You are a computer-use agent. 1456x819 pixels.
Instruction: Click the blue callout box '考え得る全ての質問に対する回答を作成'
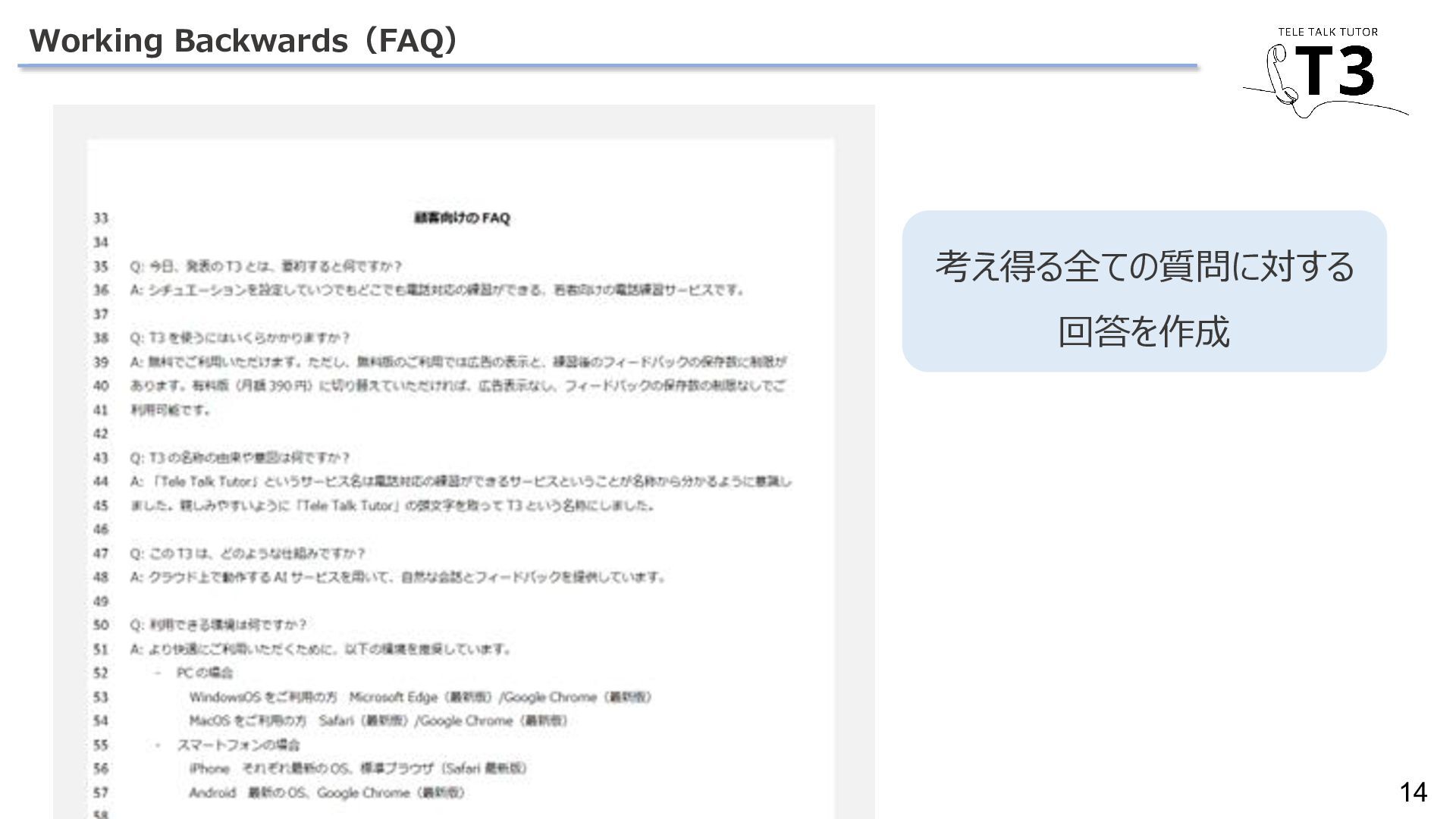1144,291
